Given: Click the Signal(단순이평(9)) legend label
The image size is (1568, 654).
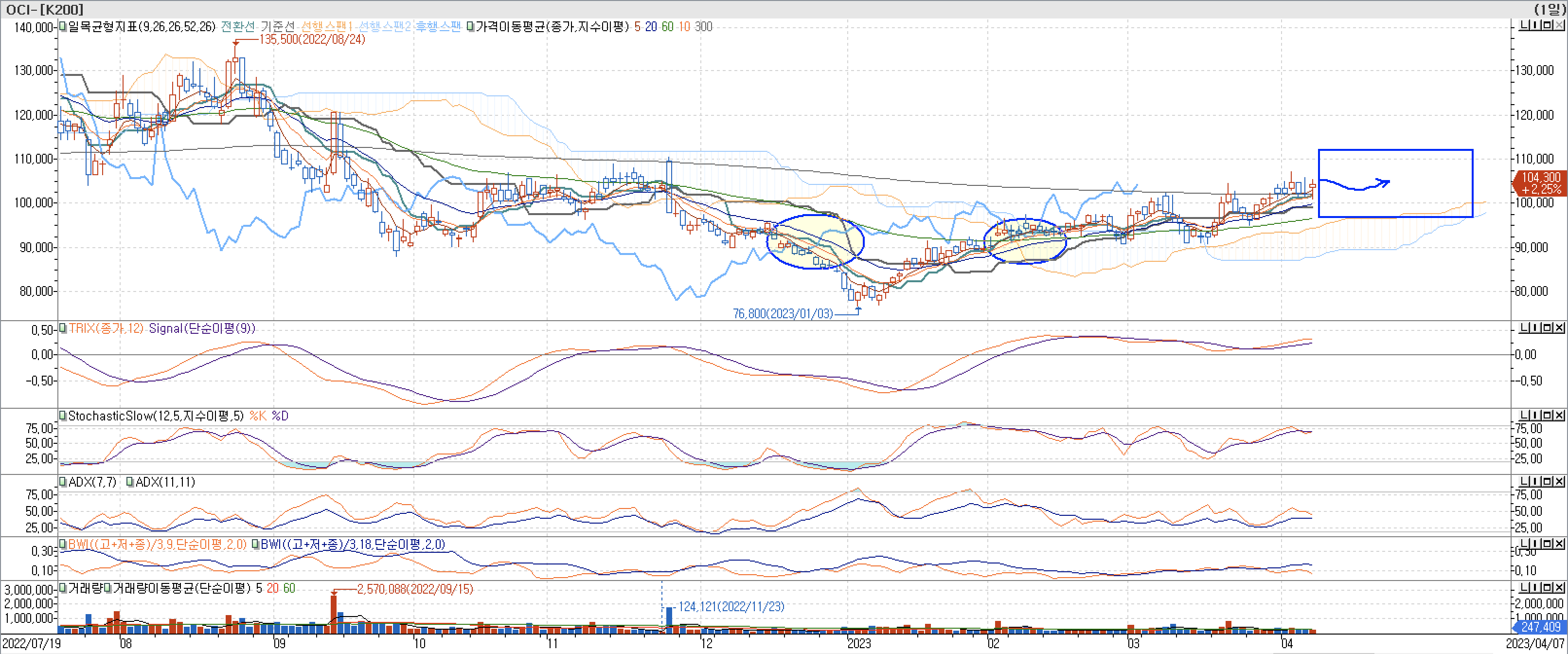Looking at the screenshot, I should tap(202, 329).
